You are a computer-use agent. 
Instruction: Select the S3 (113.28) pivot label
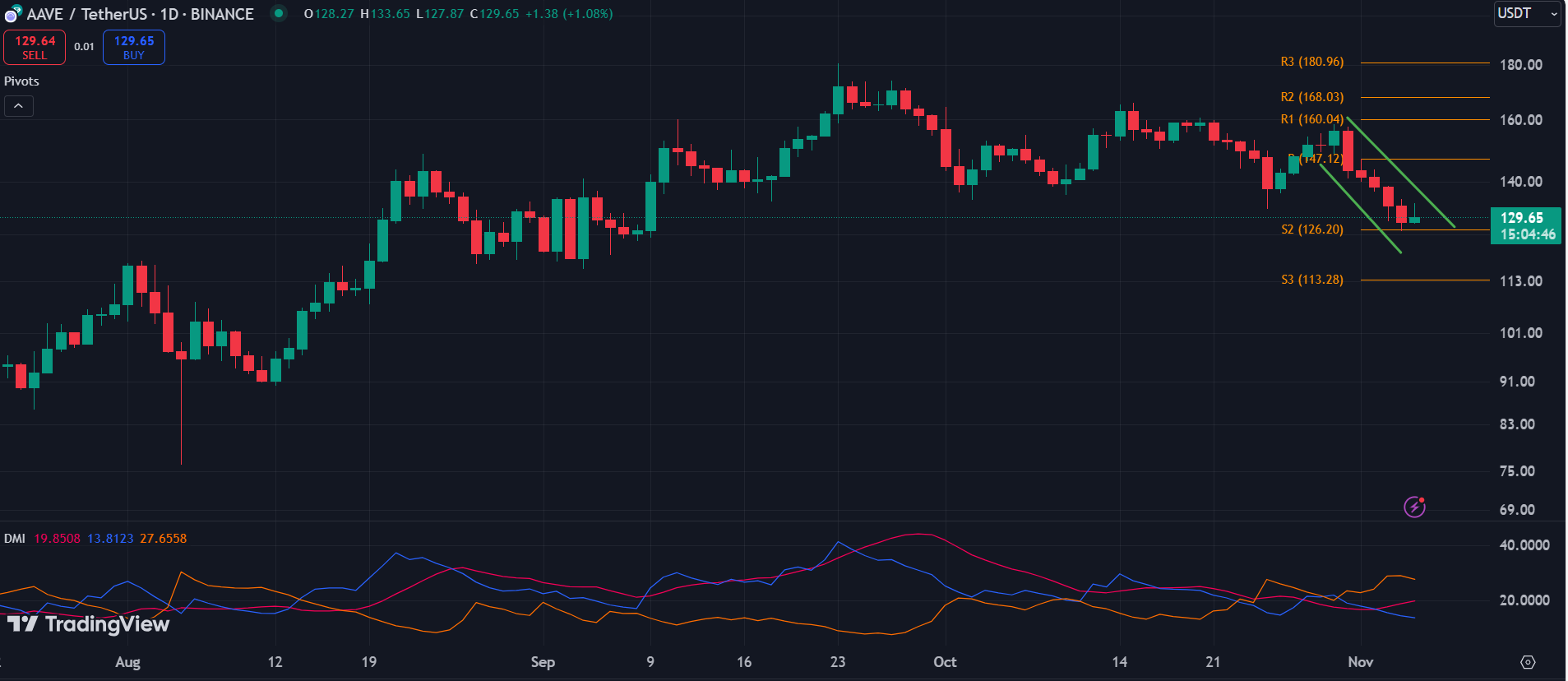(1312, 280)
